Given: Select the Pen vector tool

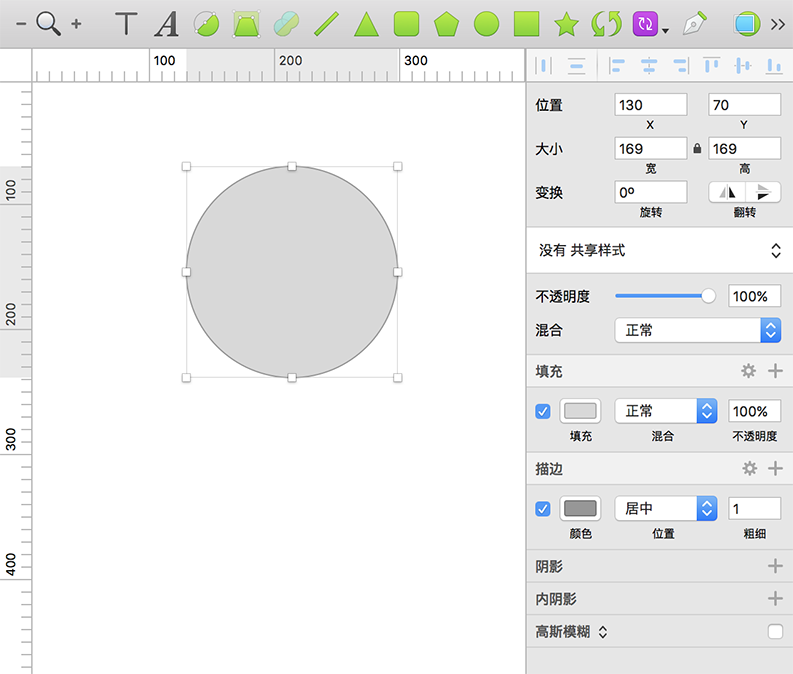Looking at the screenshot, I should click(694, 23).
